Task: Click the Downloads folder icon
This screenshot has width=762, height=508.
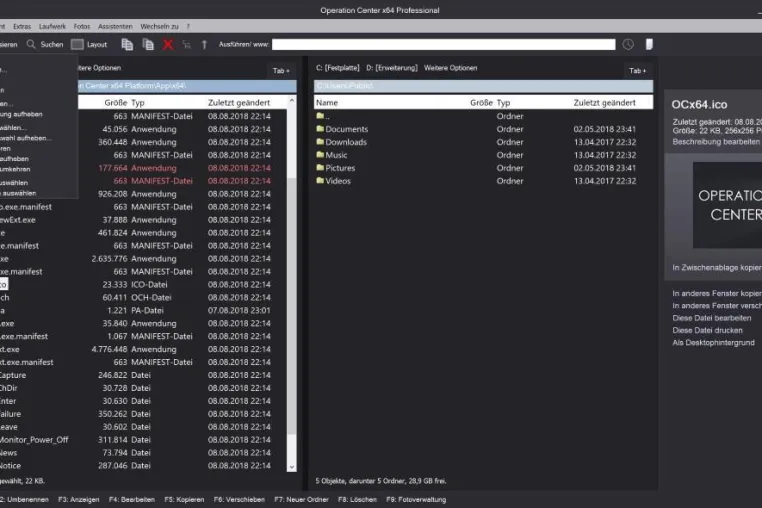Action: pos(320,141)
